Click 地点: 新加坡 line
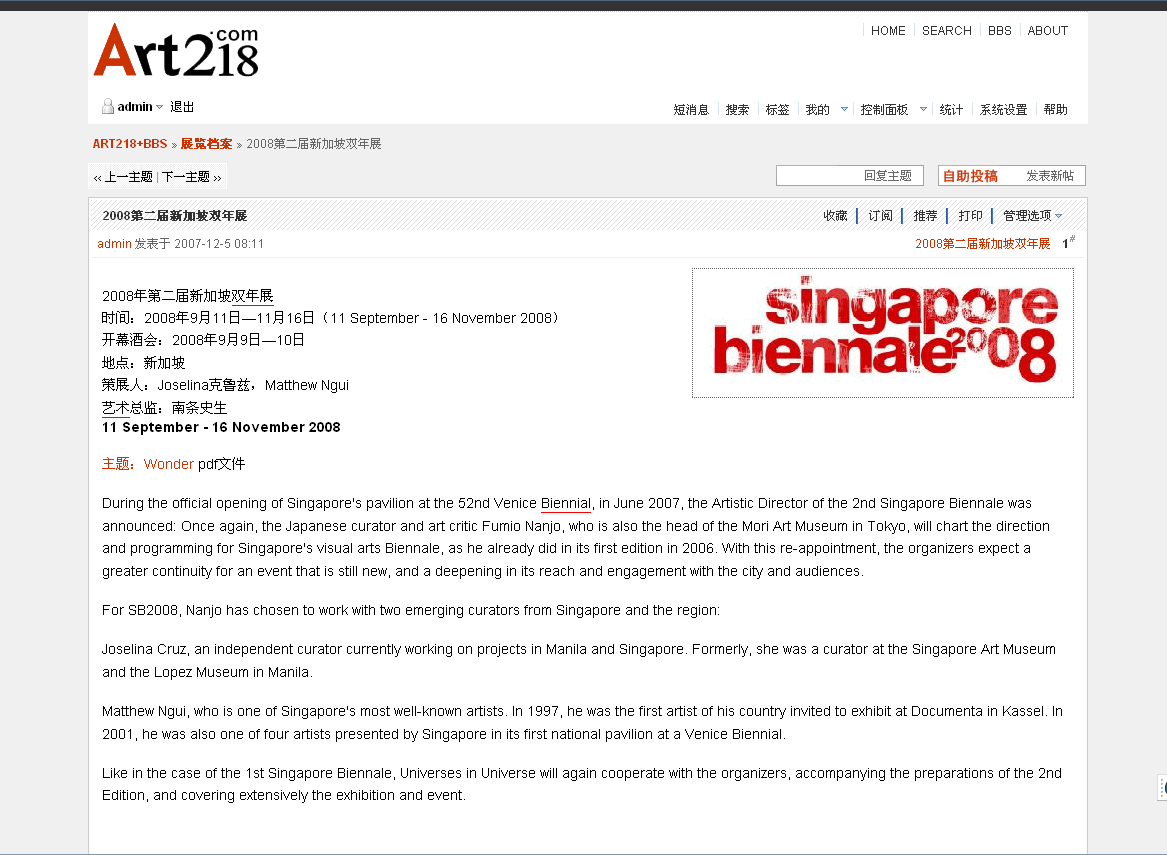 pyautogui.click(x=144, y=363)
